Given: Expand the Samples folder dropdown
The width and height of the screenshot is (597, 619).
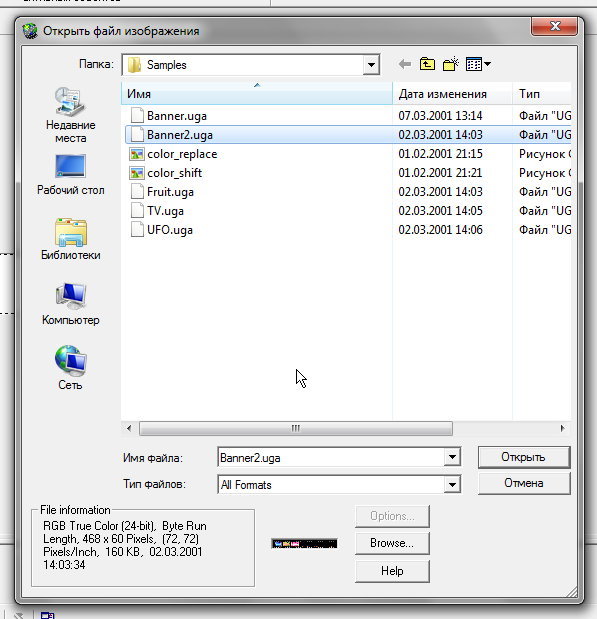Looking at the screenshot, I should tap(371, 65).
